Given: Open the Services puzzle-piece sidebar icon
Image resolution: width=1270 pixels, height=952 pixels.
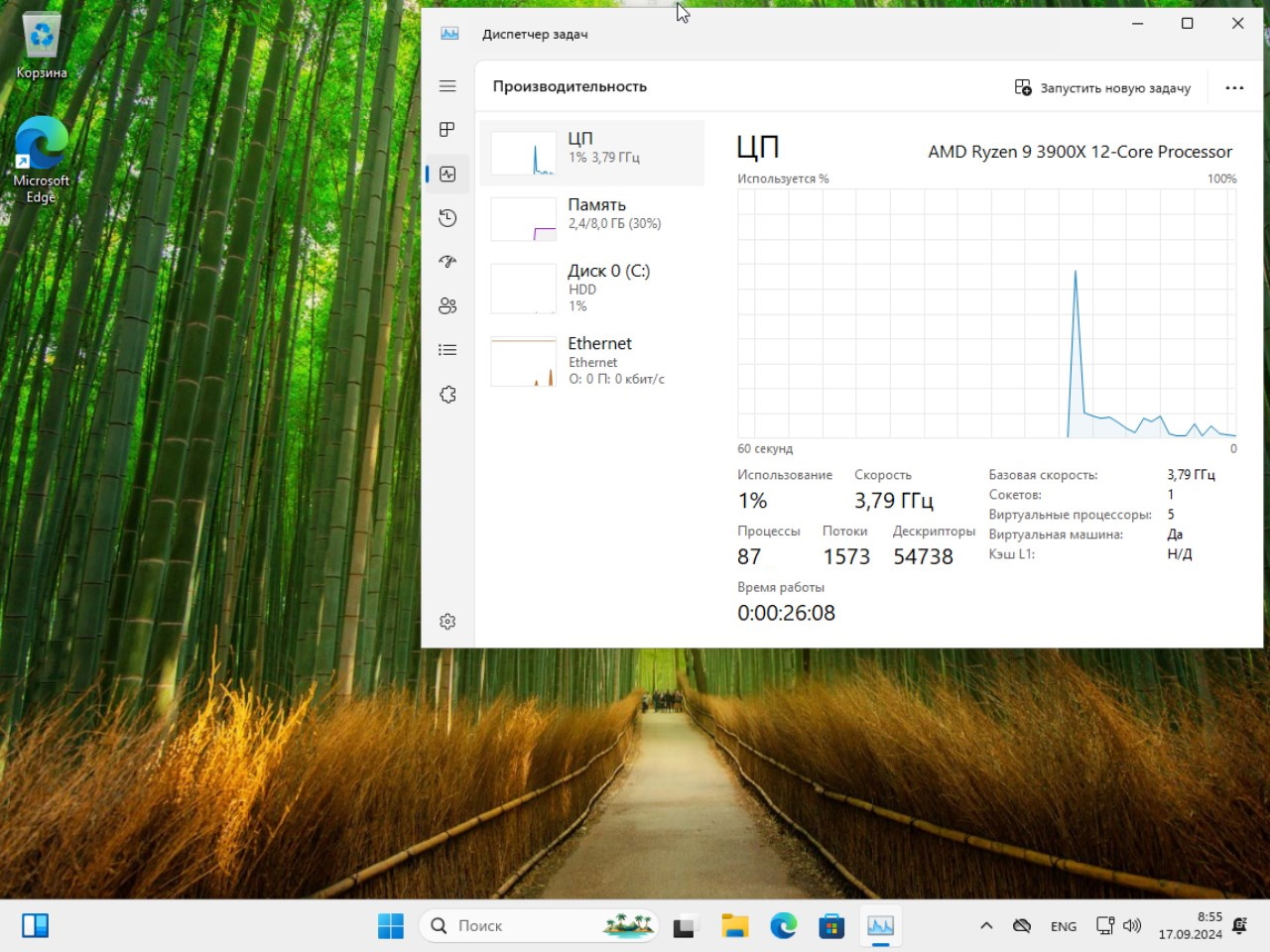Looking at the screenshot, I should point(447,395).
